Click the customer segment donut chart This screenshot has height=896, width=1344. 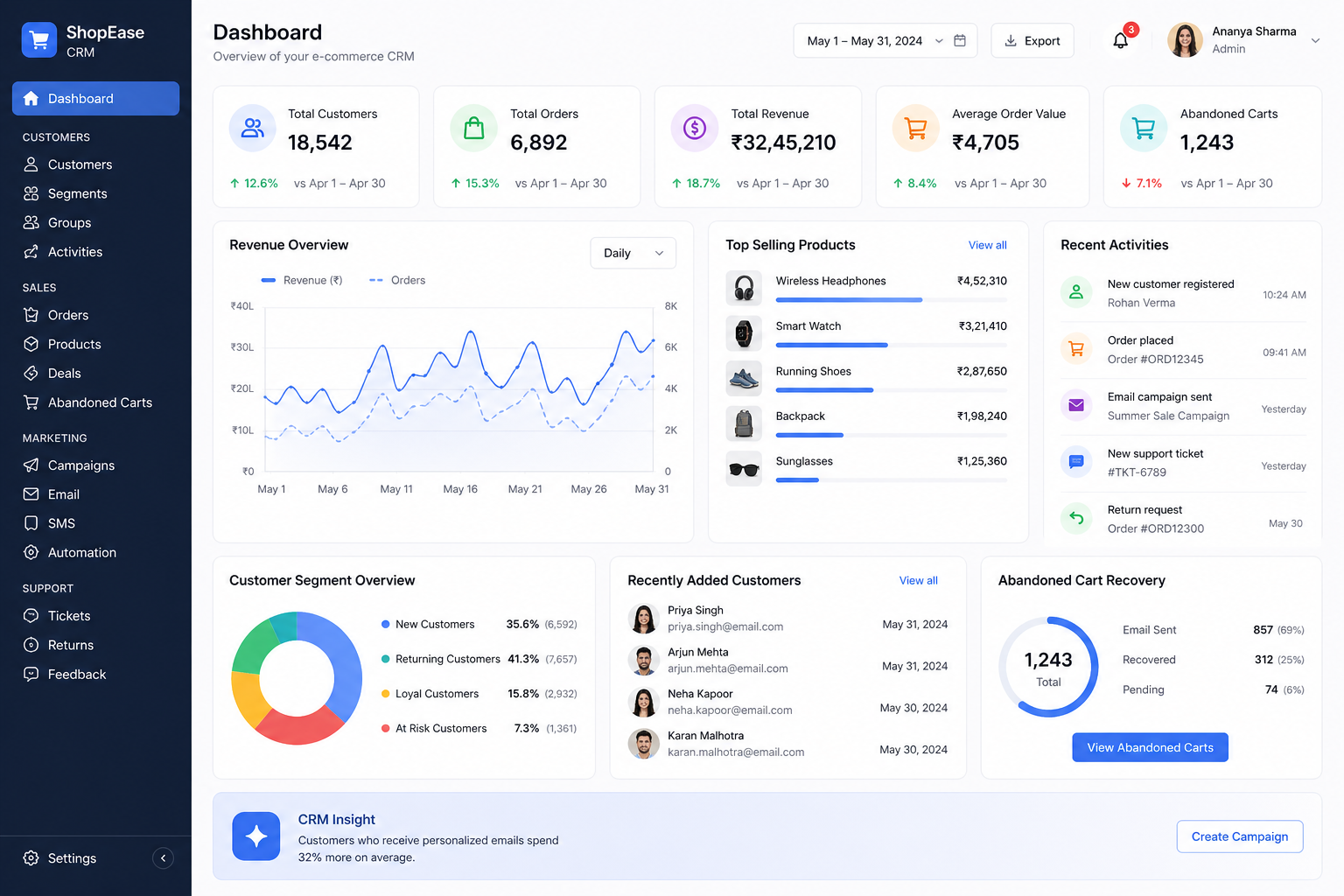click(x=297, y=678)
